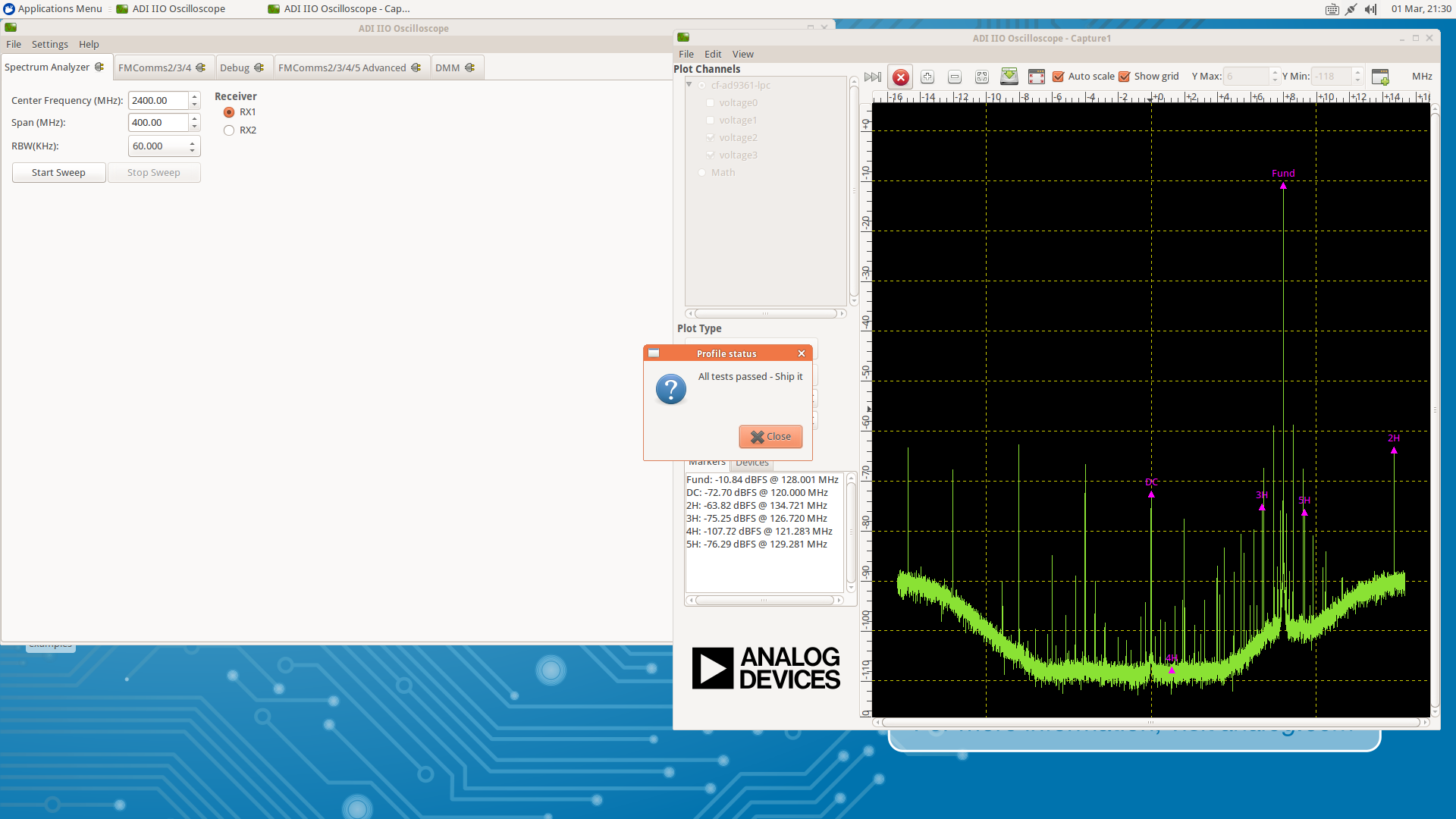Viewport: 1456px width, 819px height.
Task: Select the Math channel radio button
Action: coord(702,173)
